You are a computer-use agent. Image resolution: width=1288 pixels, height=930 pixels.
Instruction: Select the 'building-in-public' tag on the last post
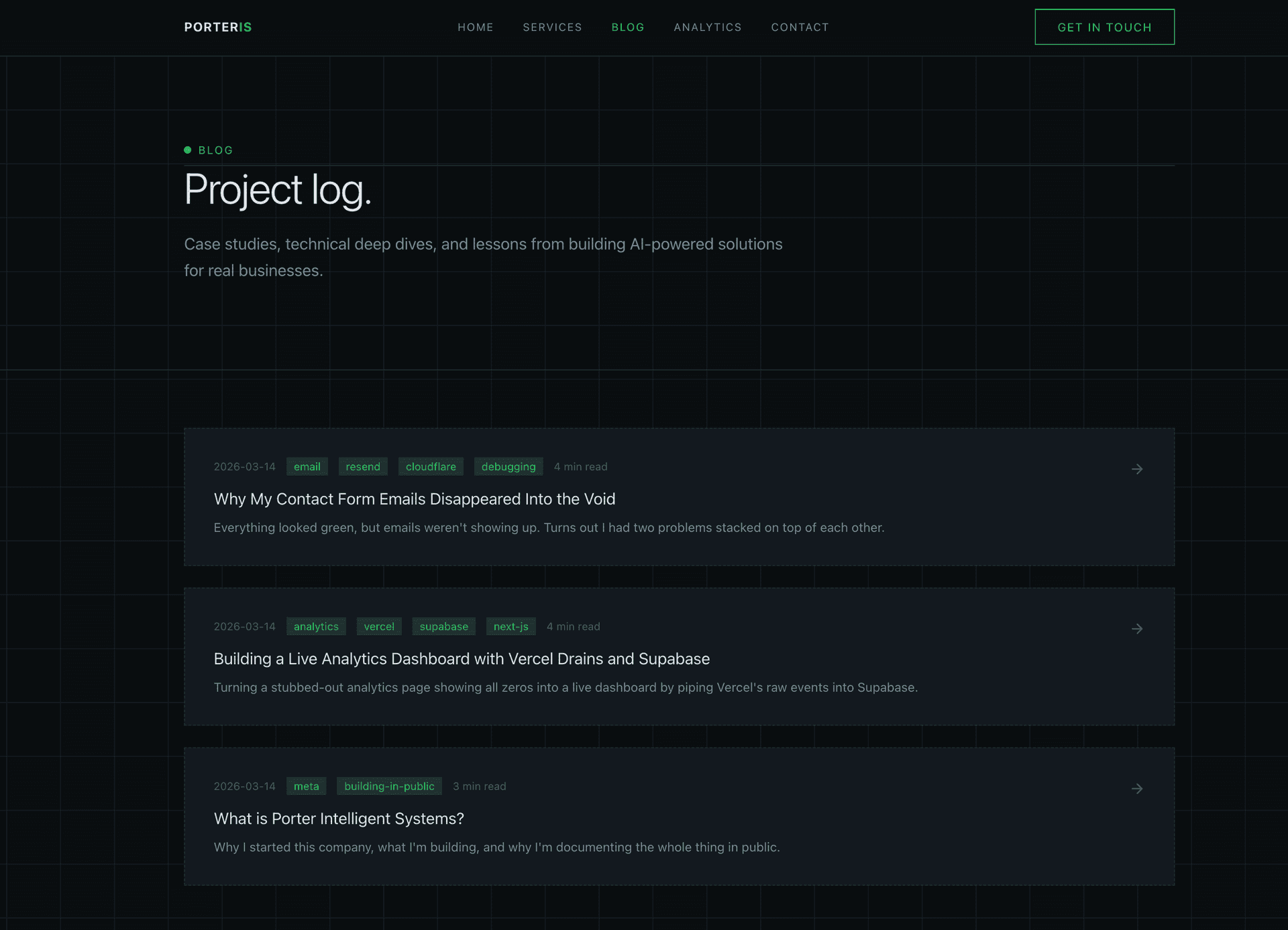[x=389, y=786]
